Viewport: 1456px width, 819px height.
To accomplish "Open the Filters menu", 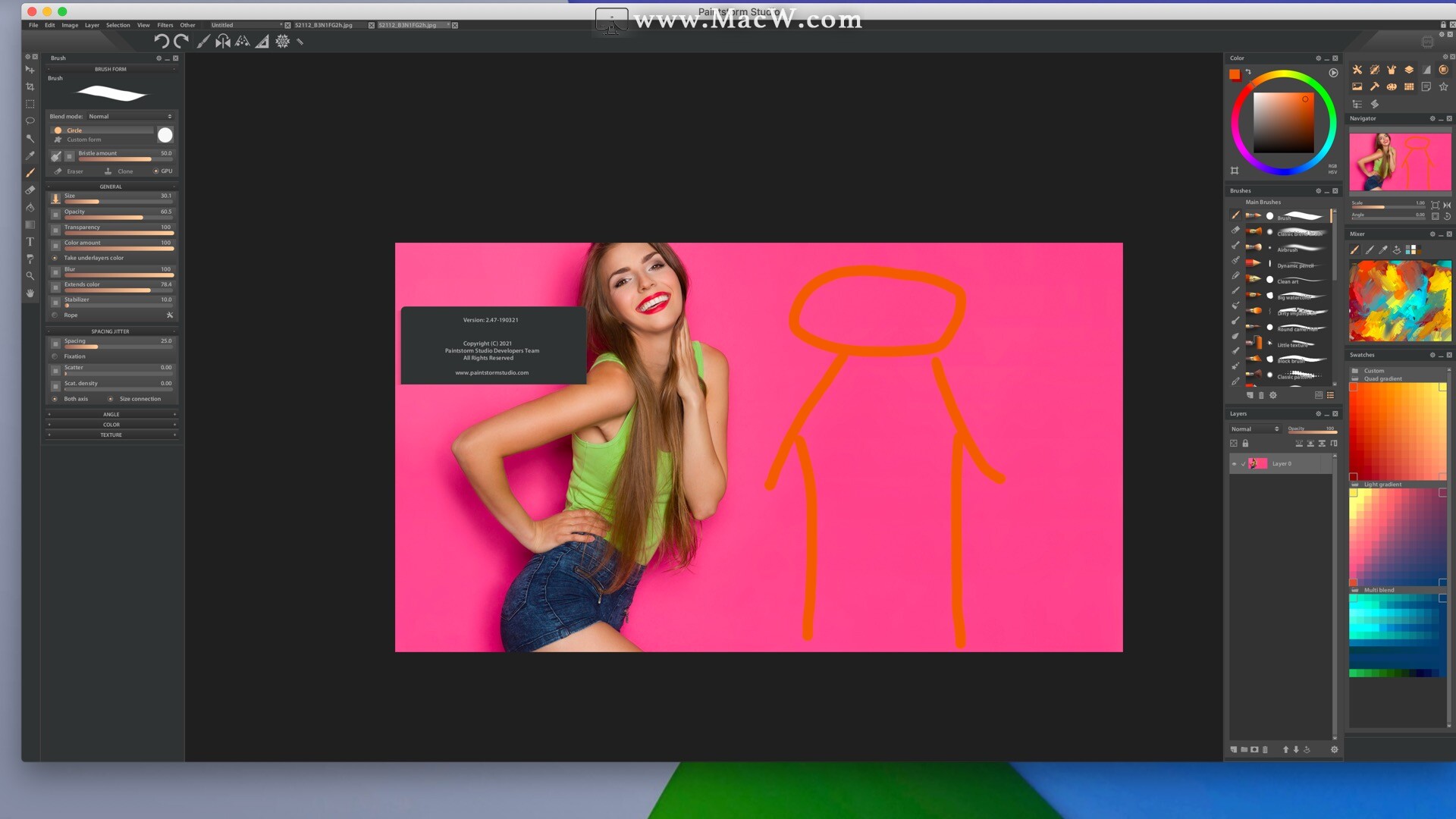I will (x=165, y=25).
